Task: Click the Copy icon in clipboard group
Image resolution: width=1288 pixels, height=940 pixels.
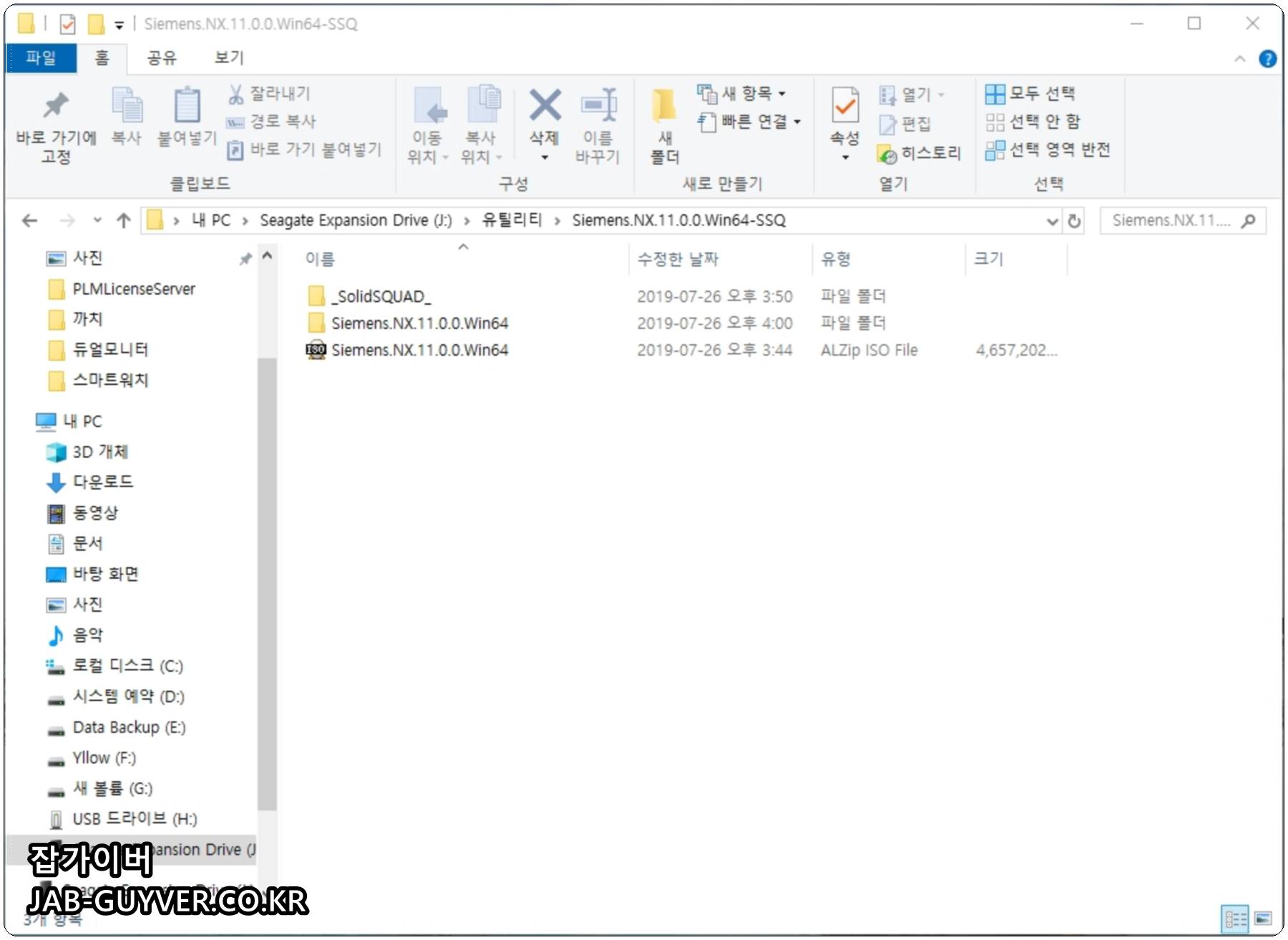Action: pyautogui.click(x=127, y=105)
